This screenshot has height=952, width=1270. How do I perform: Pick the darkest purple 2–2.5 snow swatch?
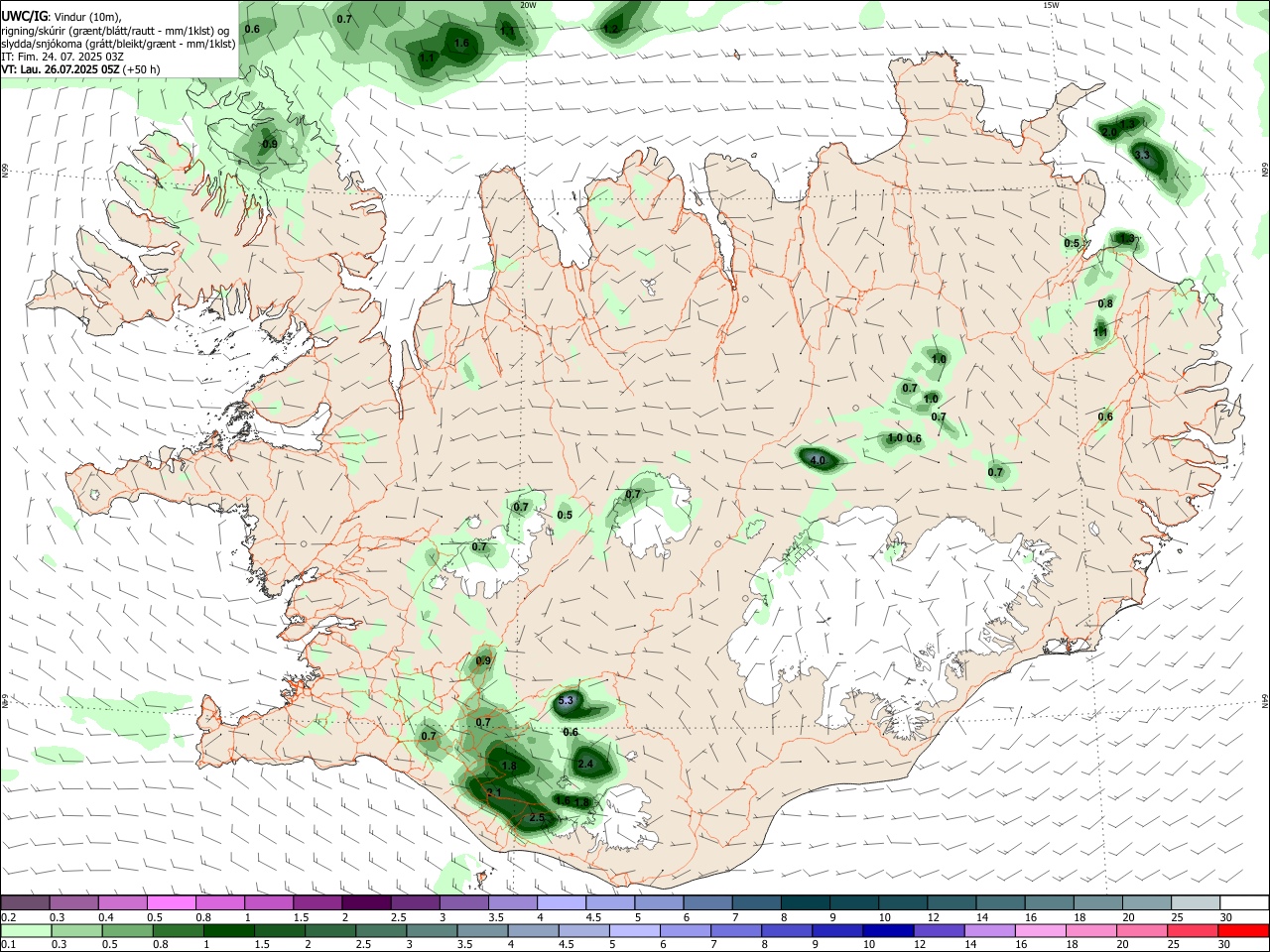pyautogui.click(x=368, y=902)
